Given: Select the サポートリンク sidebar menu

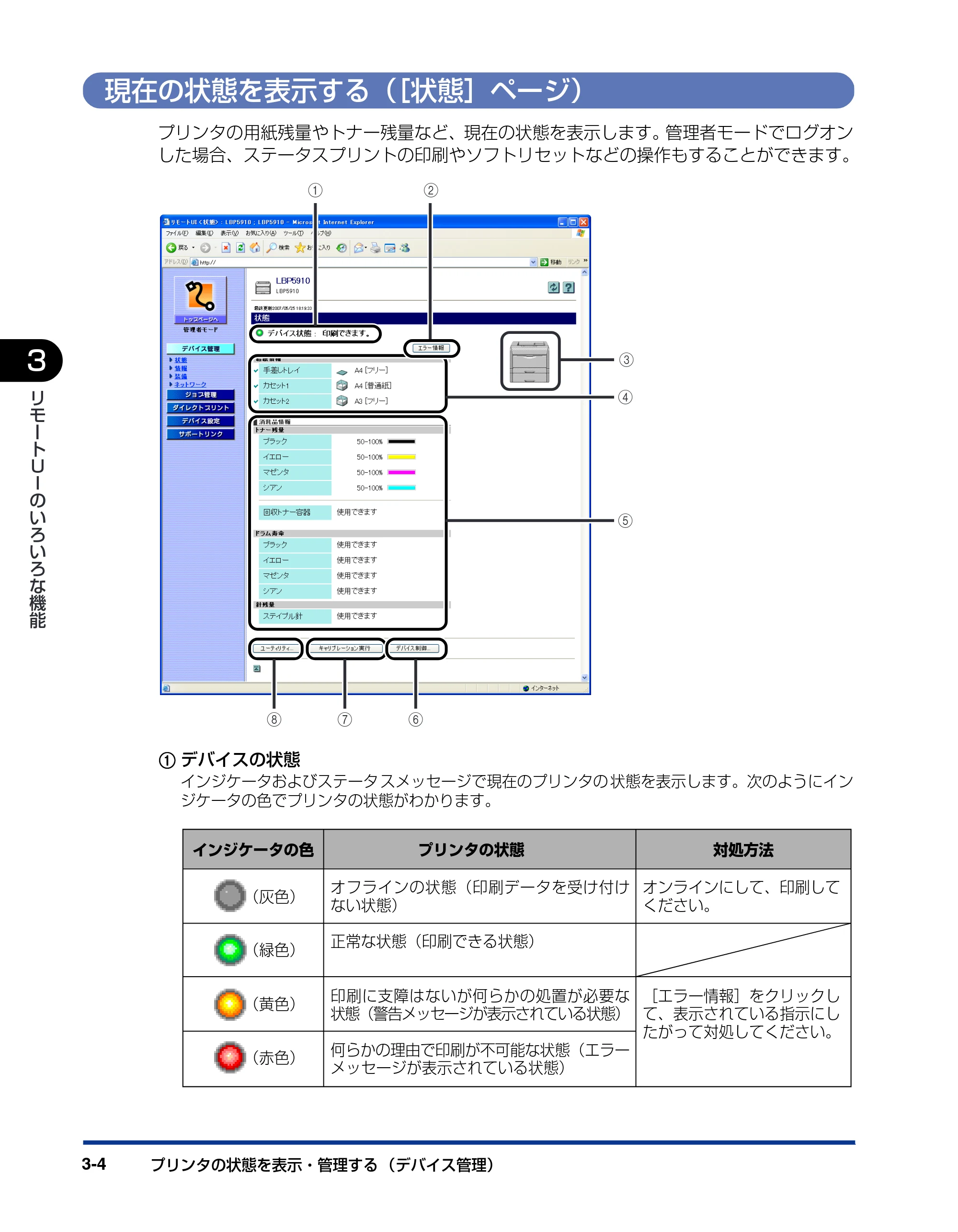Looking at the screenshot, I should tap(200, 434).
